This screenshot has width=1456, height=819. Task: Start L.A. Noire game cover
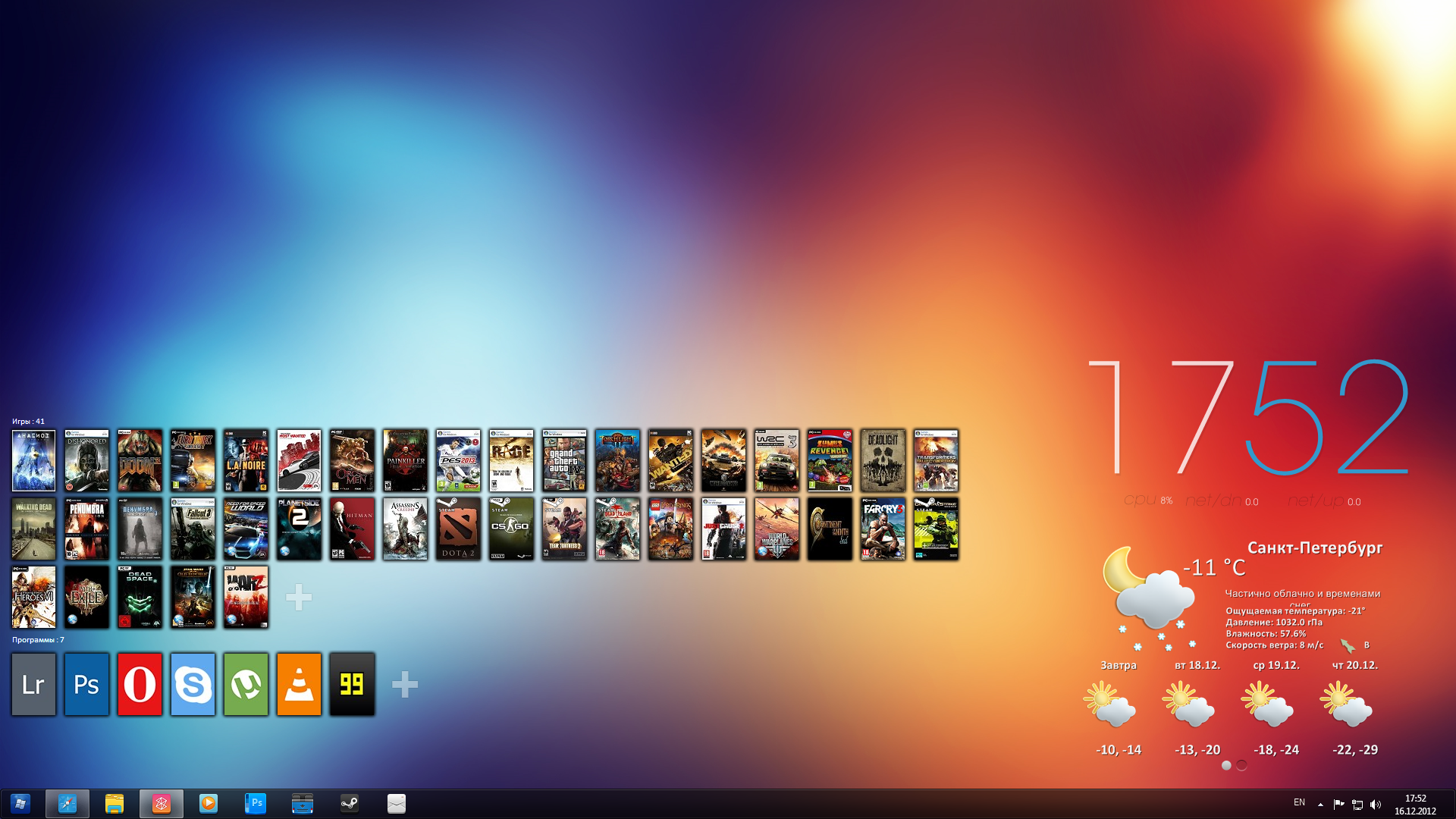(246, 460)
